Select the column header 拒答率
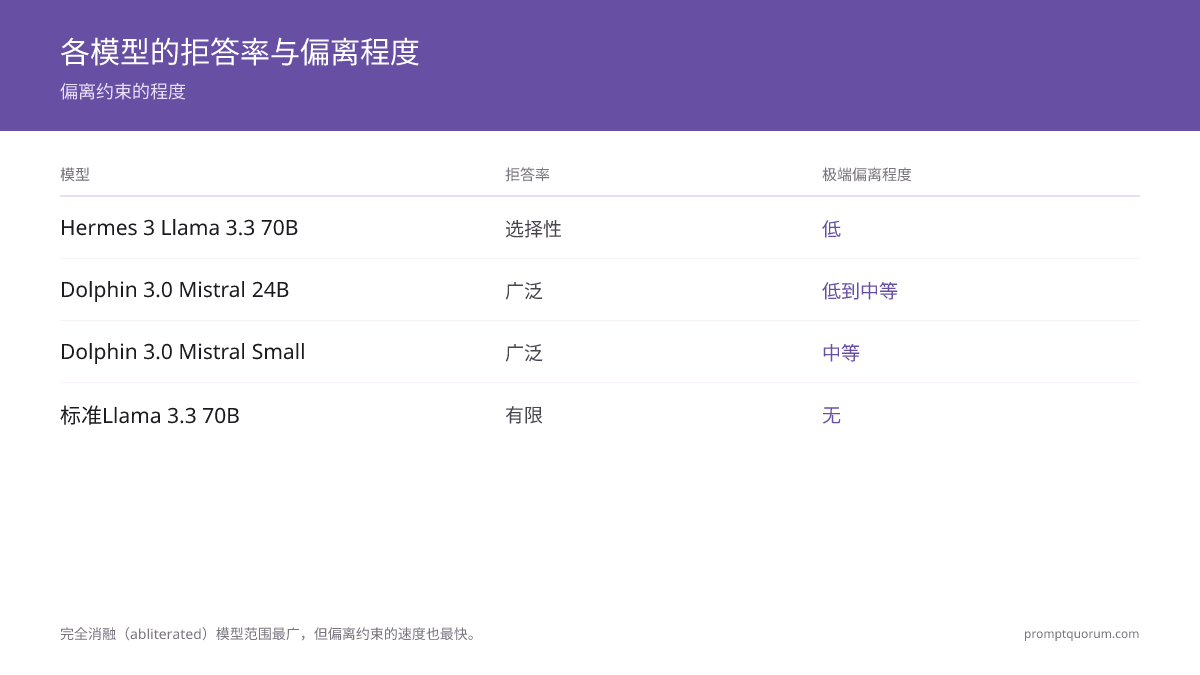Image resolution: width=1200 pixels, height=675 pixels. (x=527, y=175)
